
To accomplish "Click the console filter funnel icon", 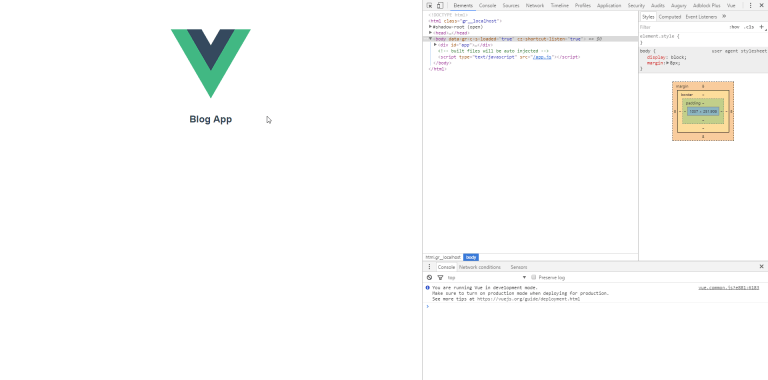I will click(x=440, y=277).
